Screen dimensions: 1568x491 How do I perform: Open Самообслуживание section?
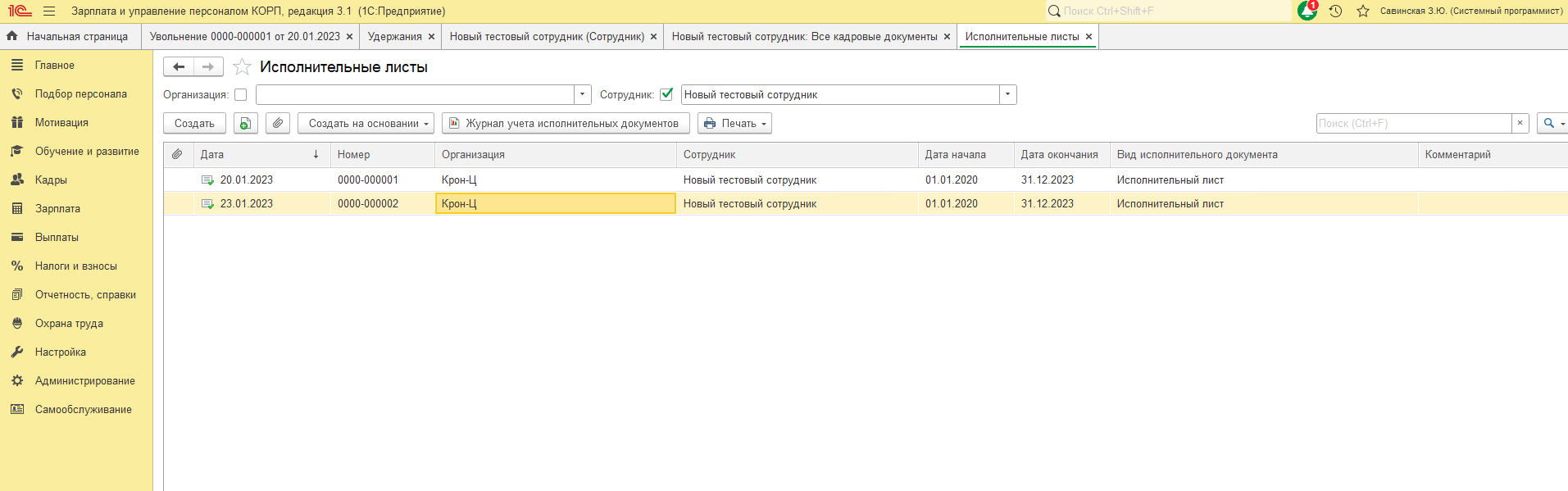[x=83, y=409]
